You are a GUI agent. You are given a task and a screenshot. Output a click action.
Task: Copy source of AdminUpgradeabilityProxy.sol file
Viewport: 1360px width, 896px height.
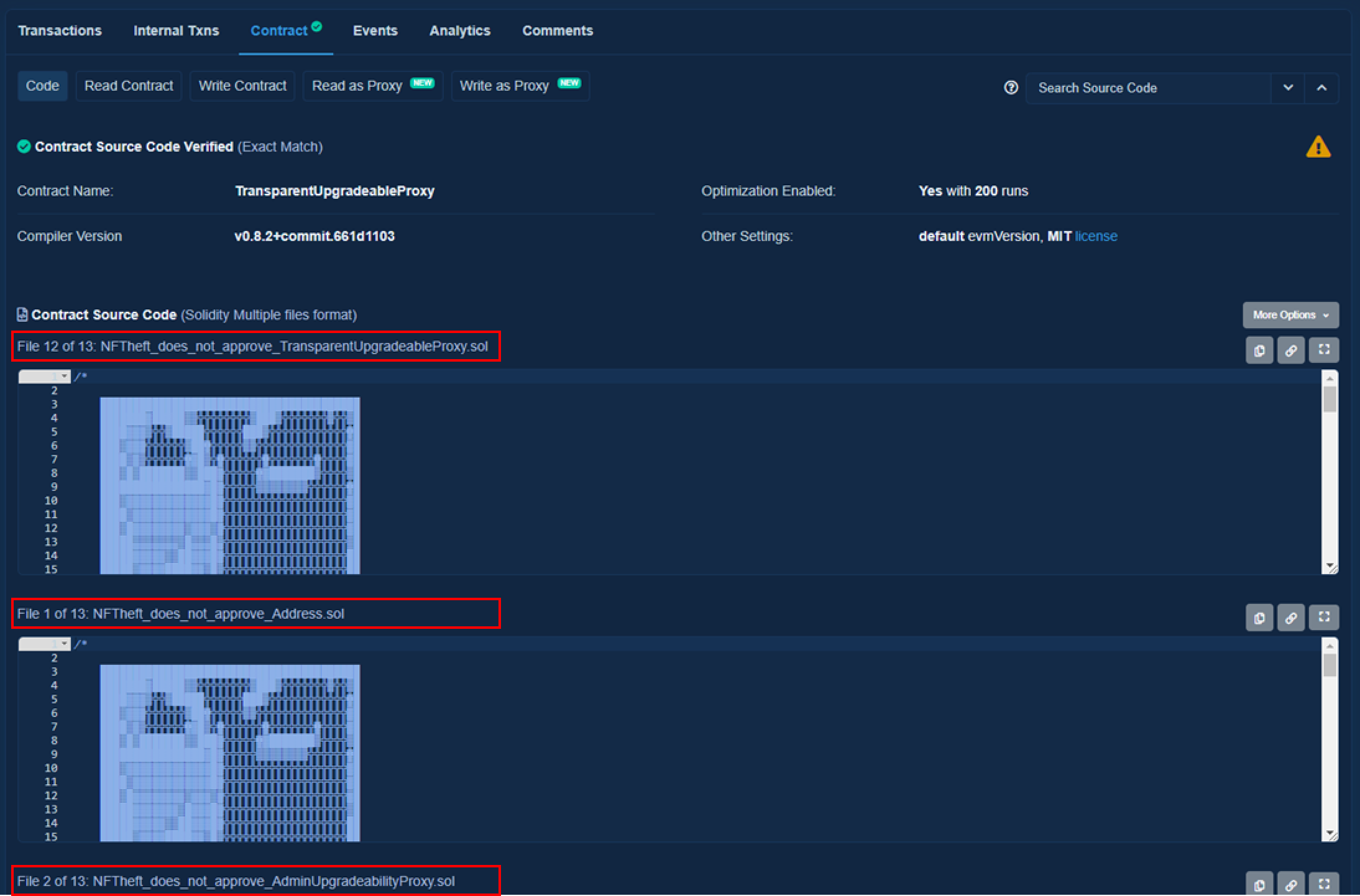(1259, 885)
